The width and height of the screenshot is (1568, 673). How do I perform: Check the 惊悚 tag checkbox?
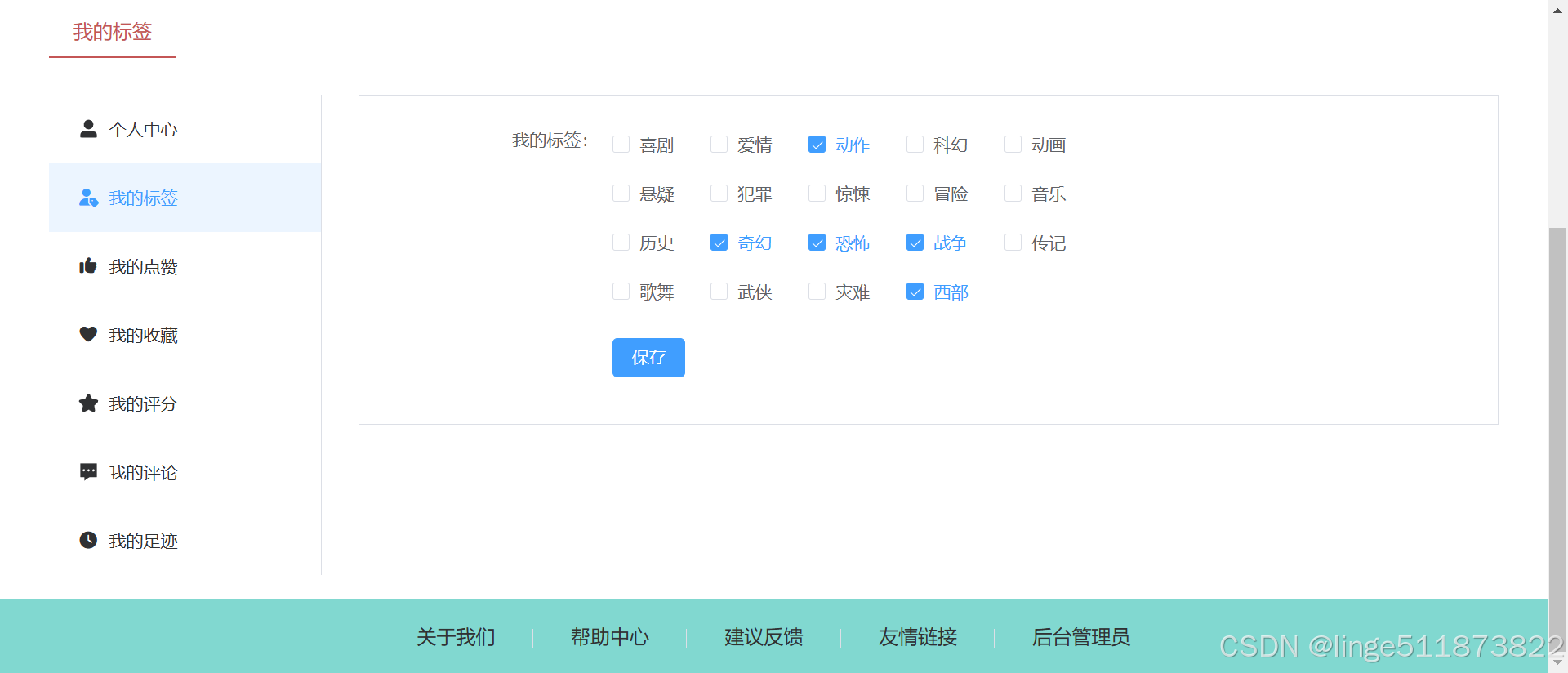(x=817, y=194)
